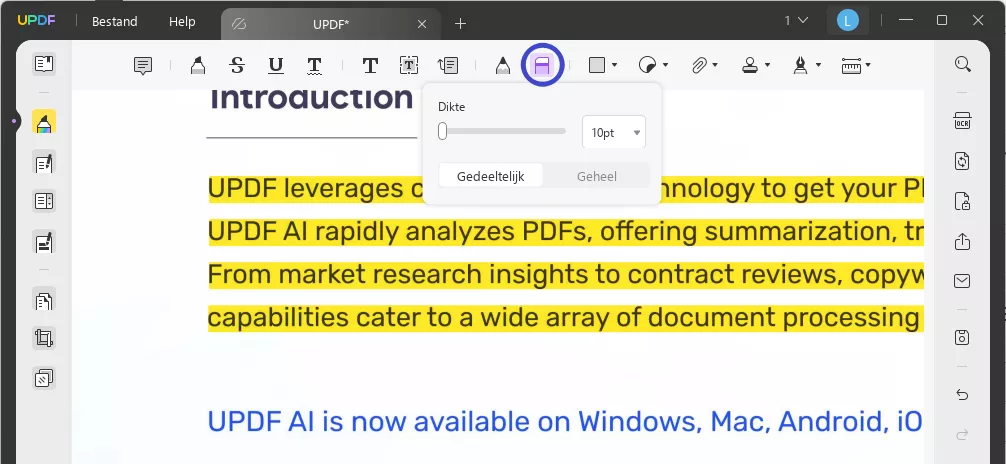Click the line 'UPDF AI rapidly analyzes PDFs'

click(x=566, y=232)
